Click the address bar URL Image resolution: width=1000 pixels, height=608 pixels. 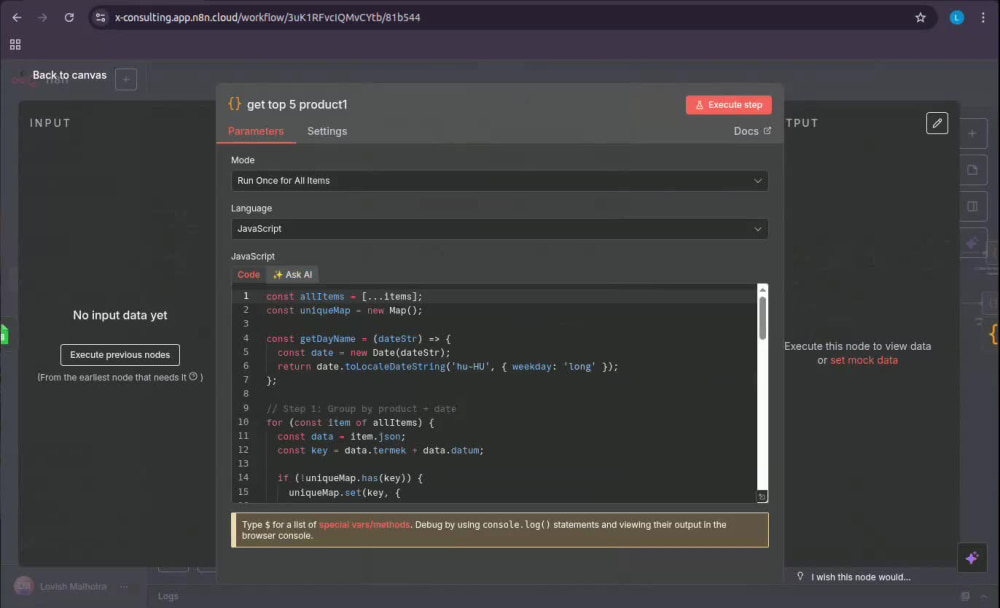click(267, 18)
